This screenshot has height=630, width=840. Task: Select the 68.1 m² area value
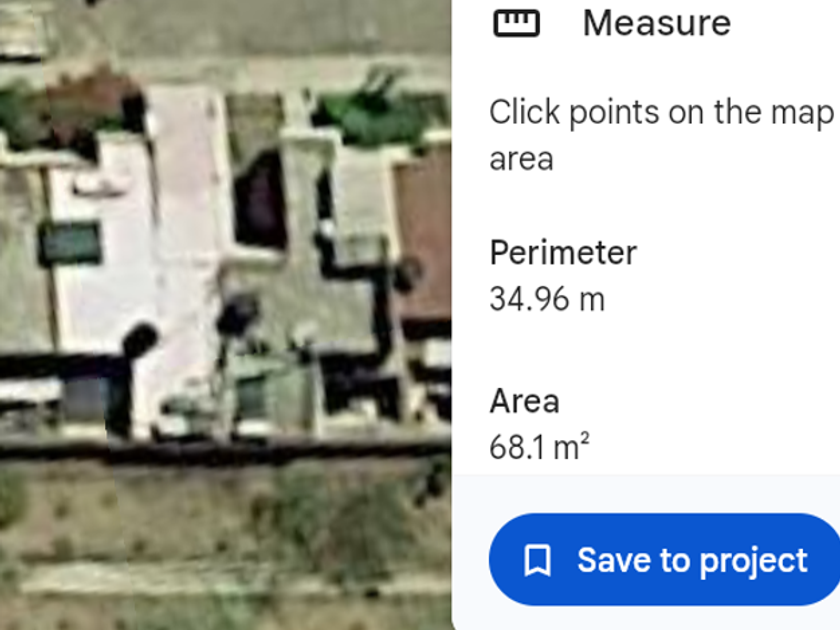point(539,446)
